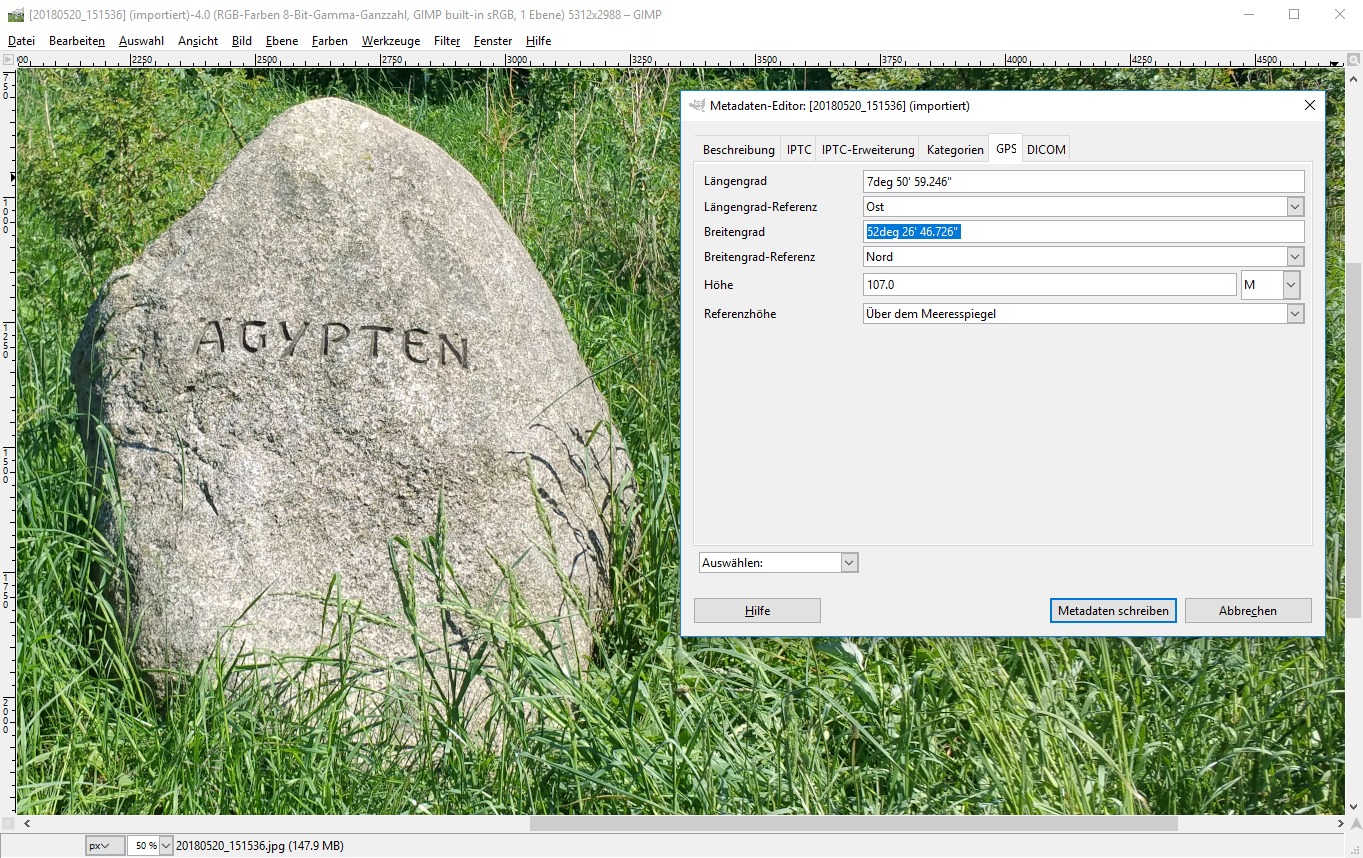Toggle Quick Mask button at bottom left
This screenshot has height=858, width=1363.
click(8, 823)
